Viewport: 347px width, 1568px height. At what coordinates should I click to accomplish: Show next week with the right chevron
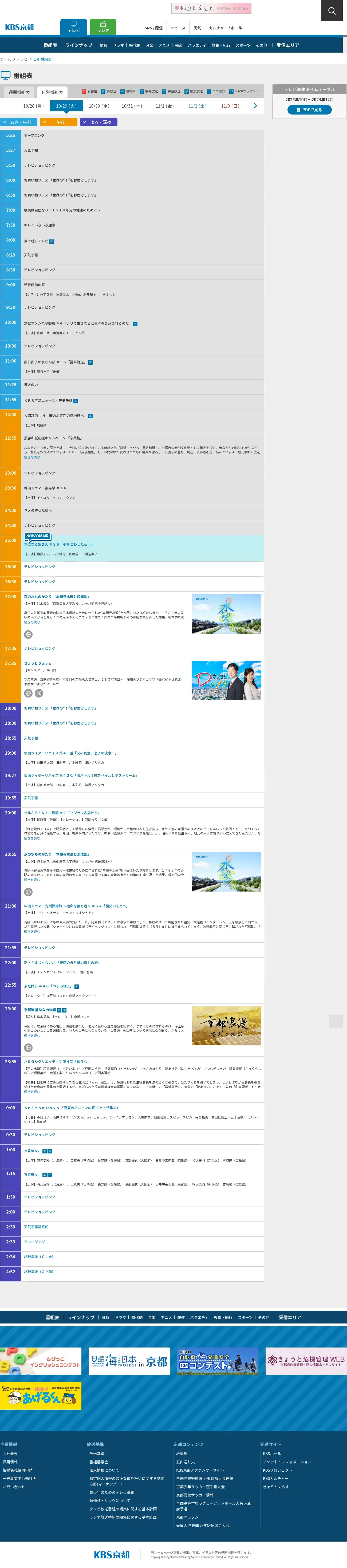[255, 106]
